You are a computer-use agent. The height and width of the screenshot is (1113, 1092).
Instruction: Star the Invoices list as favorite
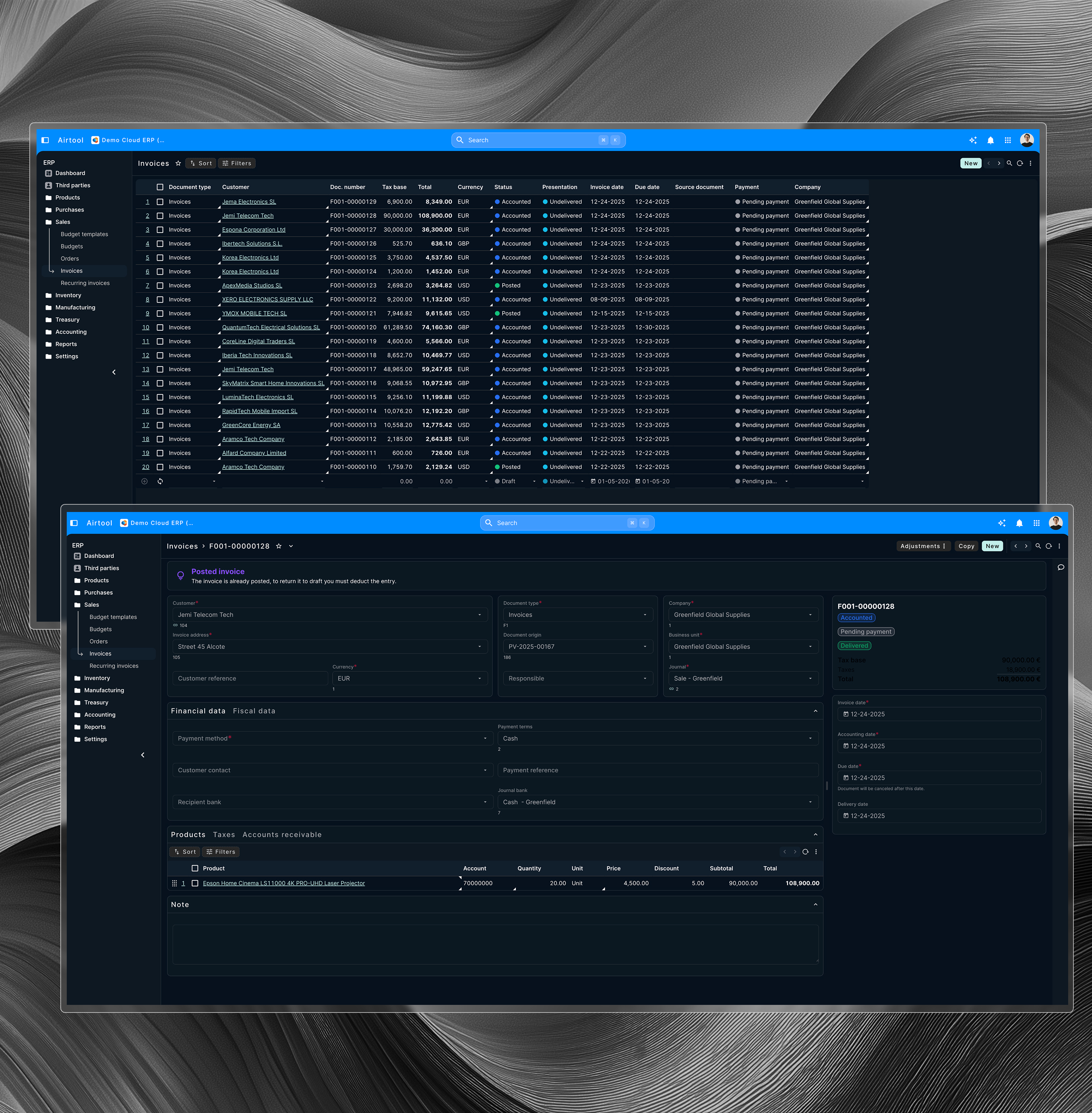pyautogui.click(x=178, y=163)
